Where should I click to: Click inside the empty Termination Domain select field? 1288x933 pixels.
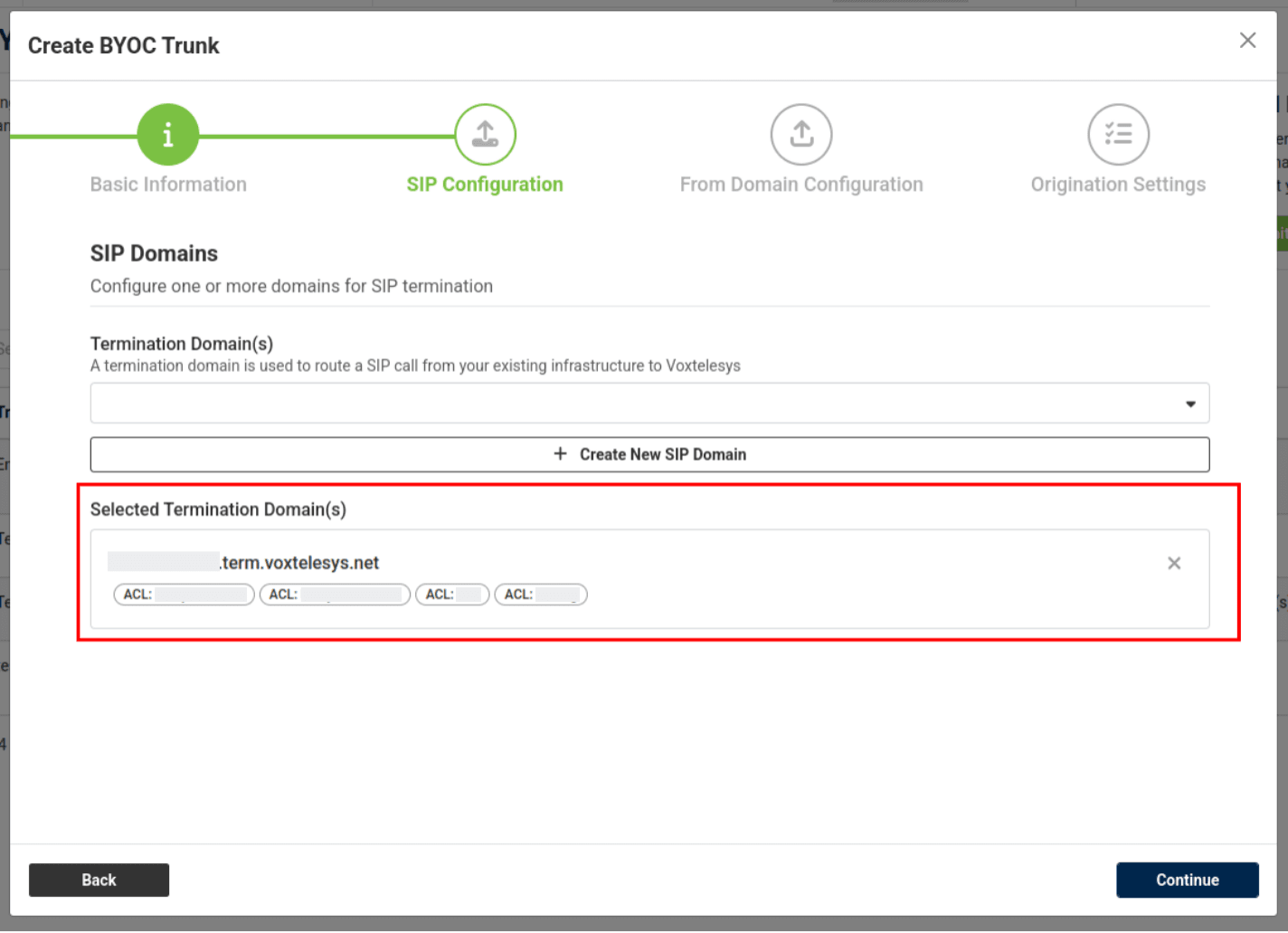(633, 404)
